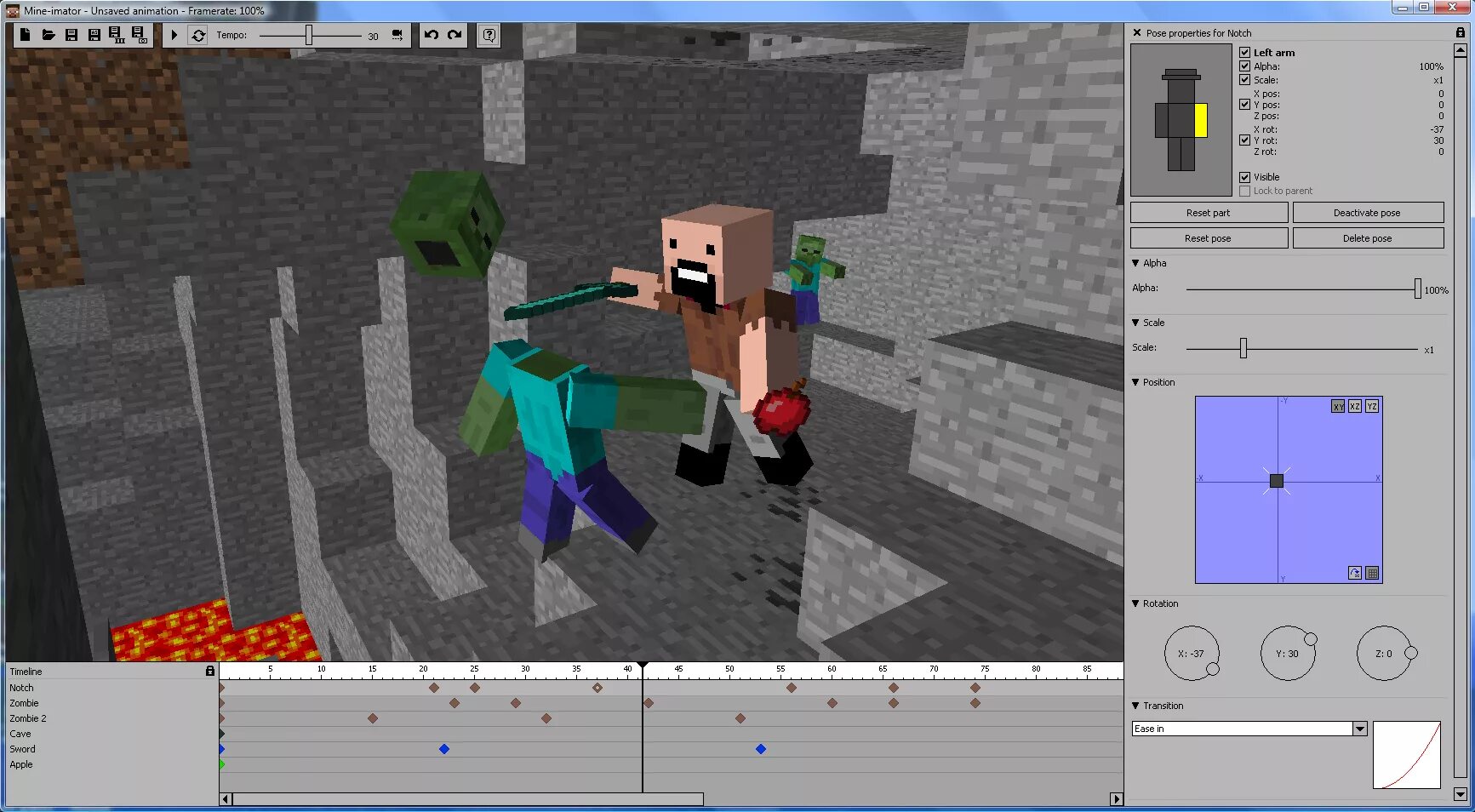Screen dimensions: 1475x812
Task: Click the Scale slider handle
Action: (1243, 348)
